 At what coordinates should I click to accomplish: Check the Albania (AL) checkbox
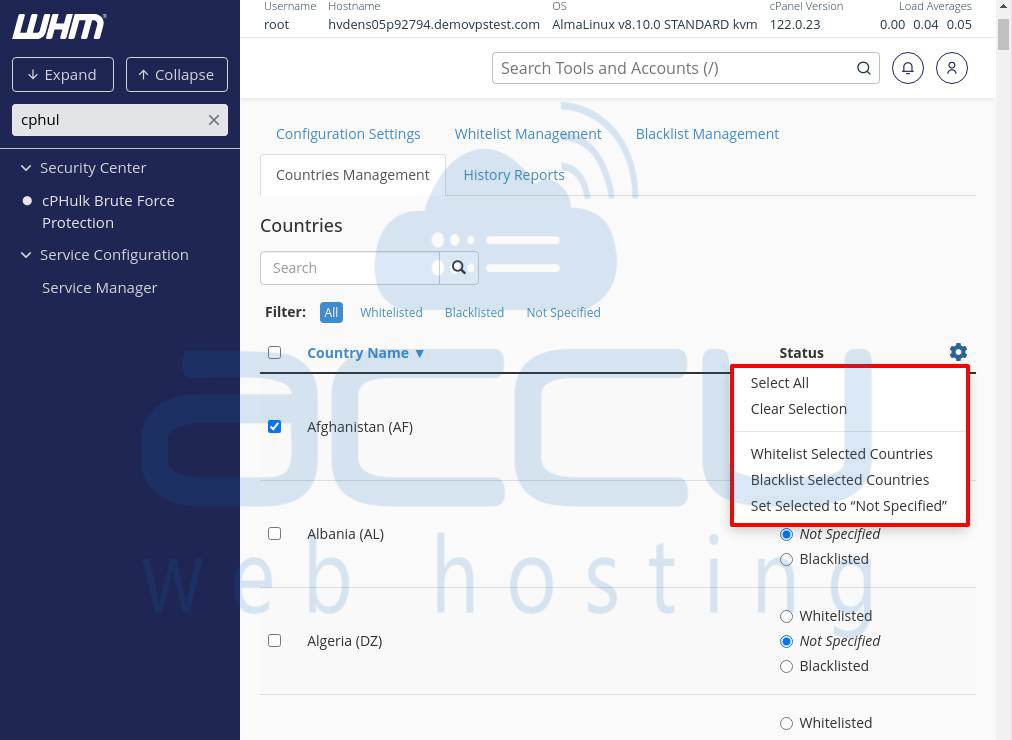(x=274, y=534)
